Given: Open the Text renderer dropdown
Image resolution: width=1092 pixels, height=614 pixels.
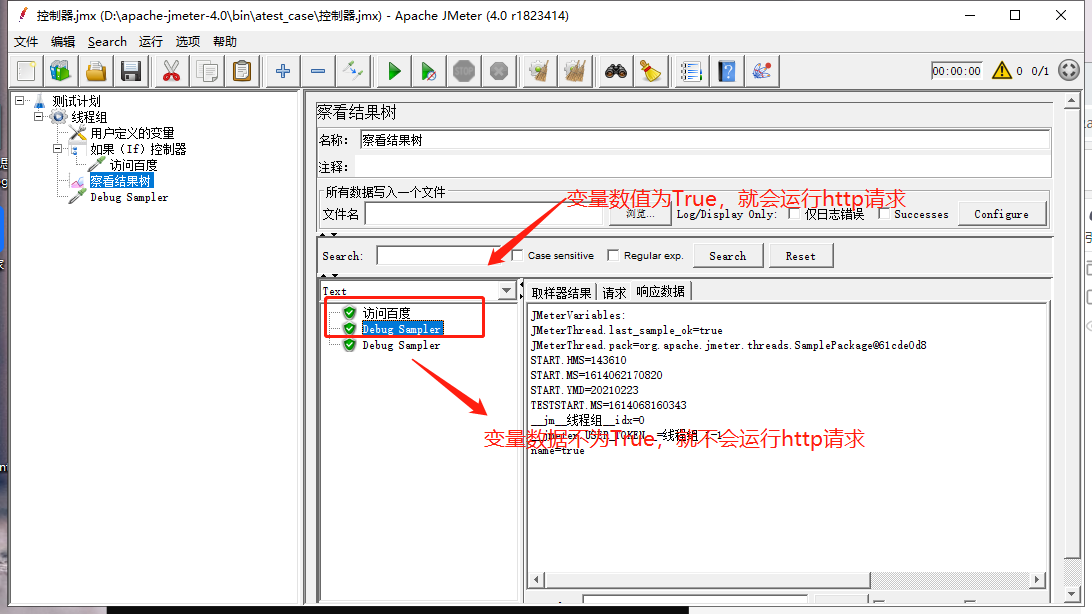Looking at the screenshot, I should tap(506, 290).
